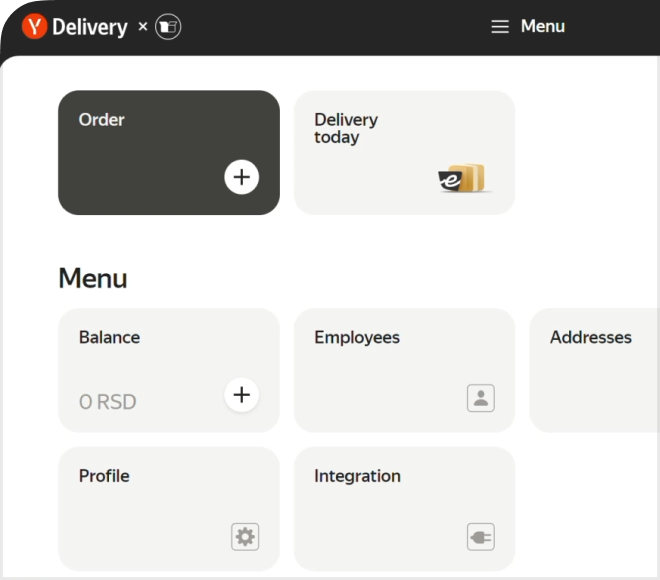Image resolution: width=660 pixels, height=580 pixels.
Task: Open the hamburger menu icon
Action: click(x=500, y=27)
